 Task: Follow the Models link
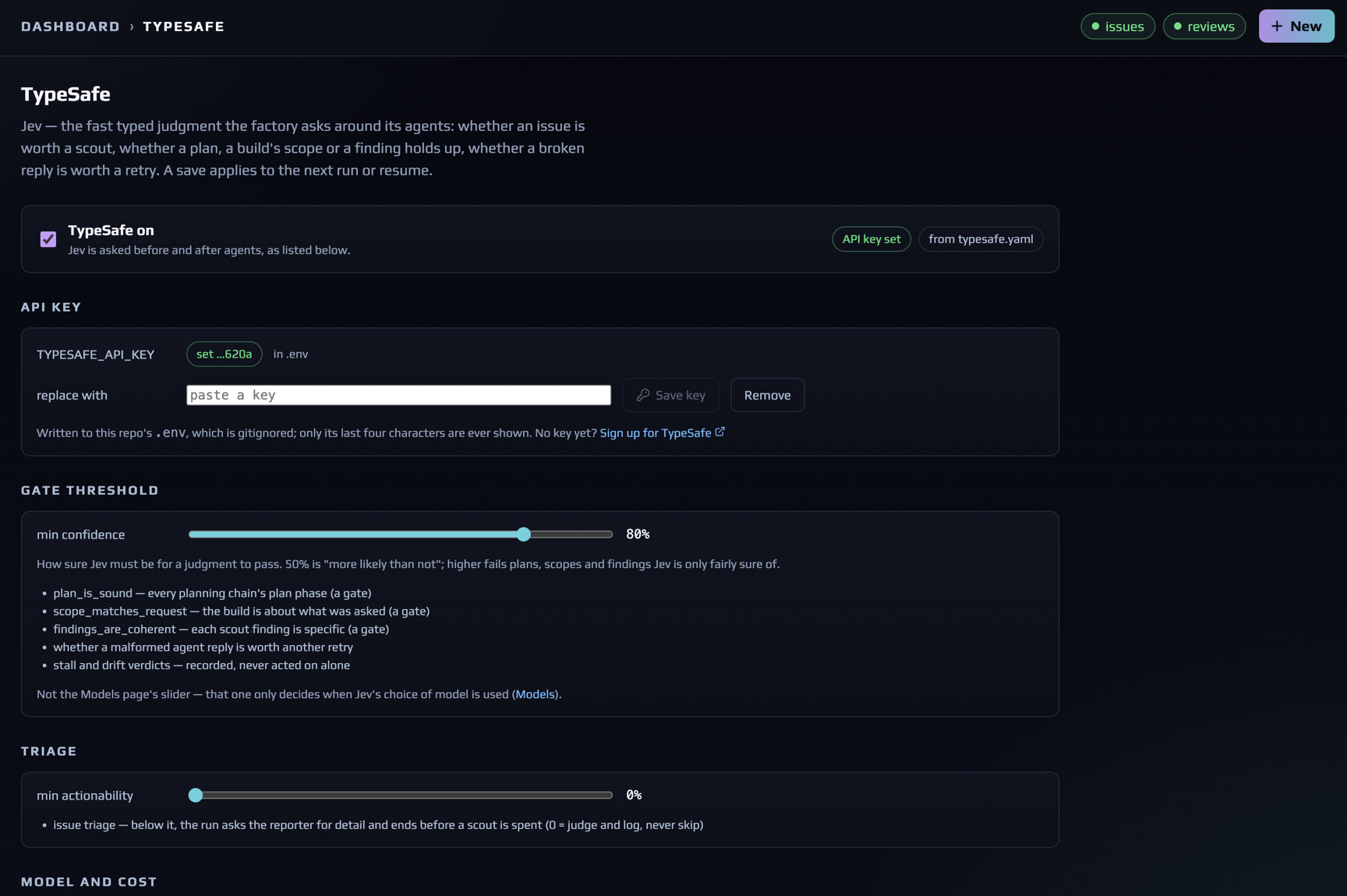[536, 694]
